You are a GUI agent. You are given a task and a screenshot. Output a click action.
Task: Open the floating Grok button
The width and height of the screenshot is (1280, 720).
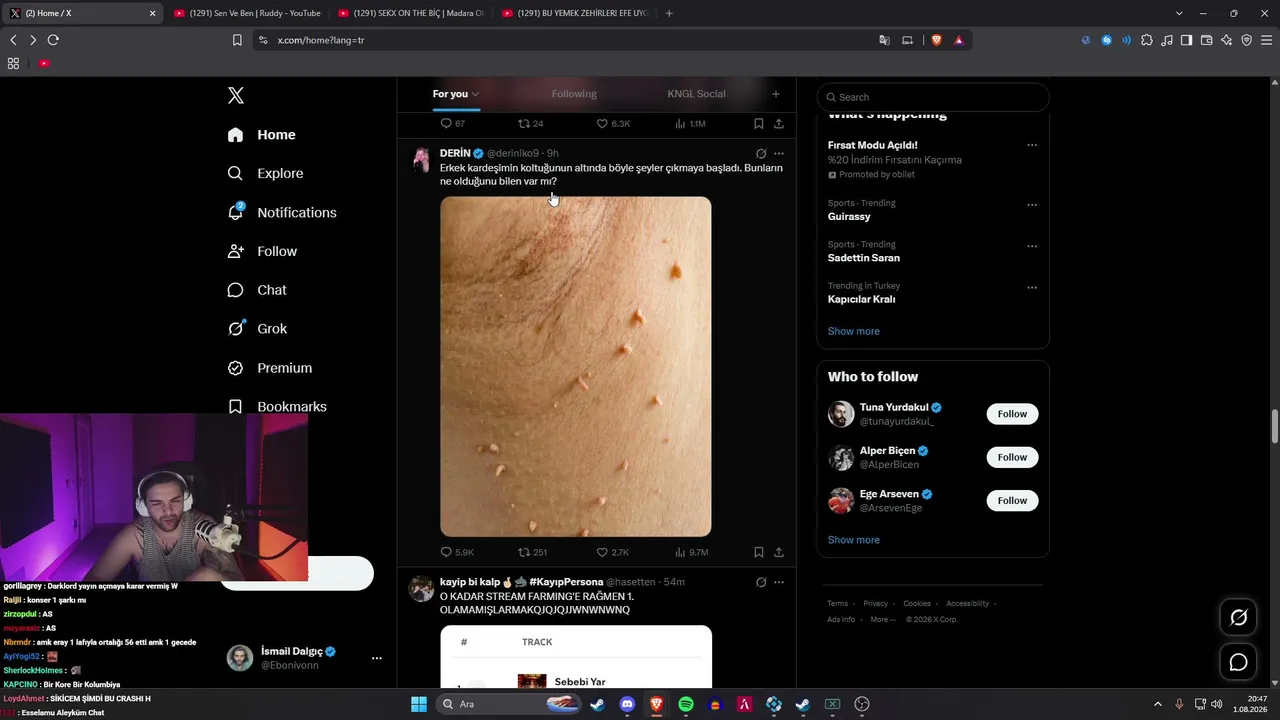(x=1238, y=618)
